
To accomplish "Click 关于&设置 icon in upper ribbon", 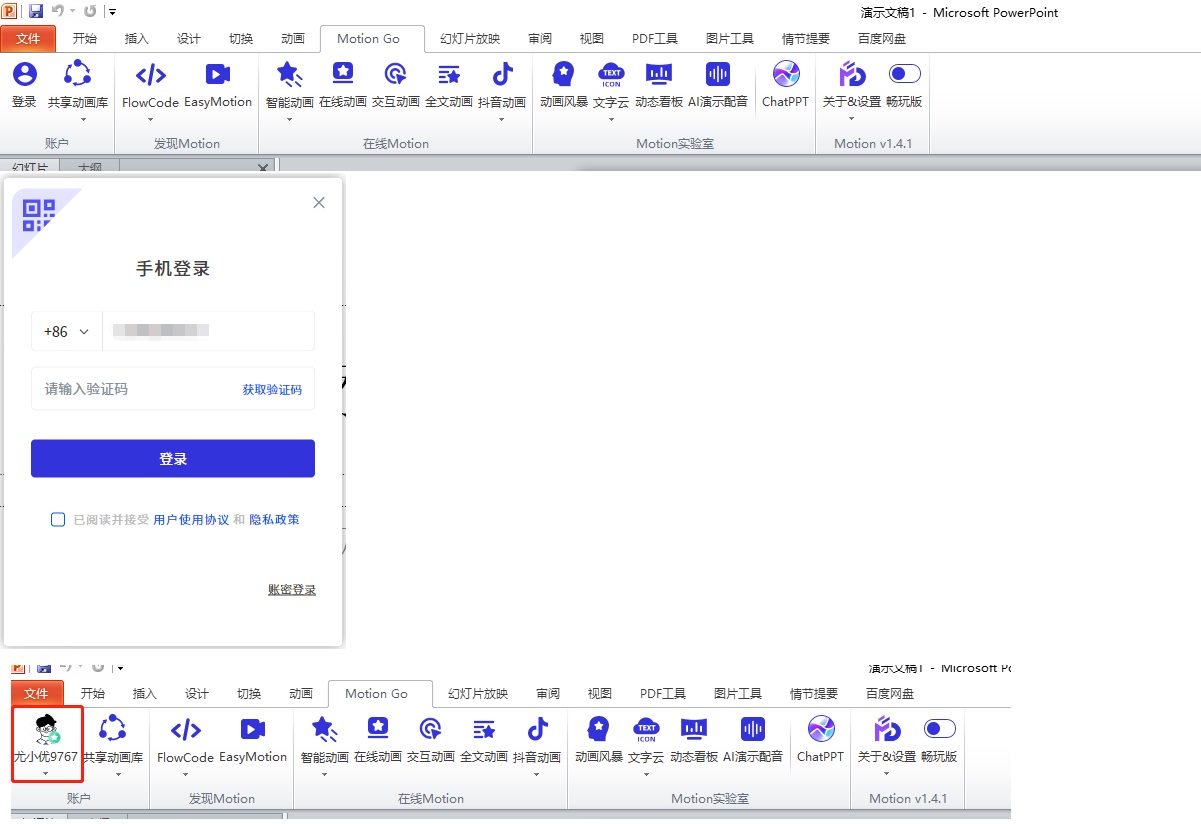I will (852, 74).
